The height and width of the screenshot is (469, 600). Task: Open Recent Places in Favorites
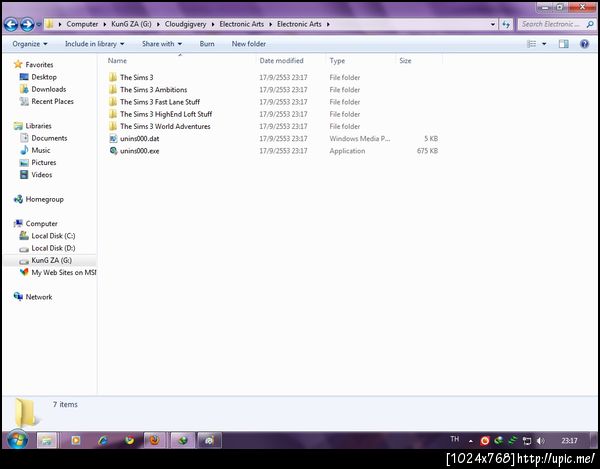point(52,101)
